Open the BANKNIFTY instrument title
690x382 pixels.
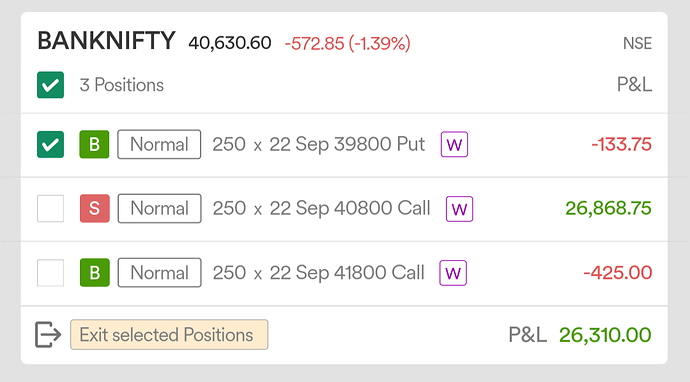click(x=106, y=41)
